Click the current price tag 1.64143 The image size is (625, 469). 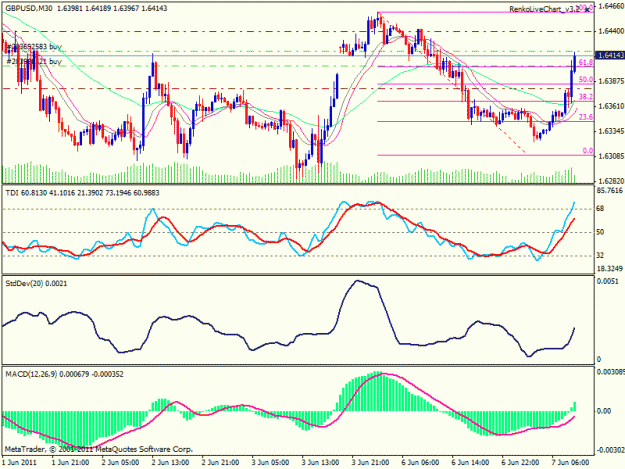pos(610,56)
